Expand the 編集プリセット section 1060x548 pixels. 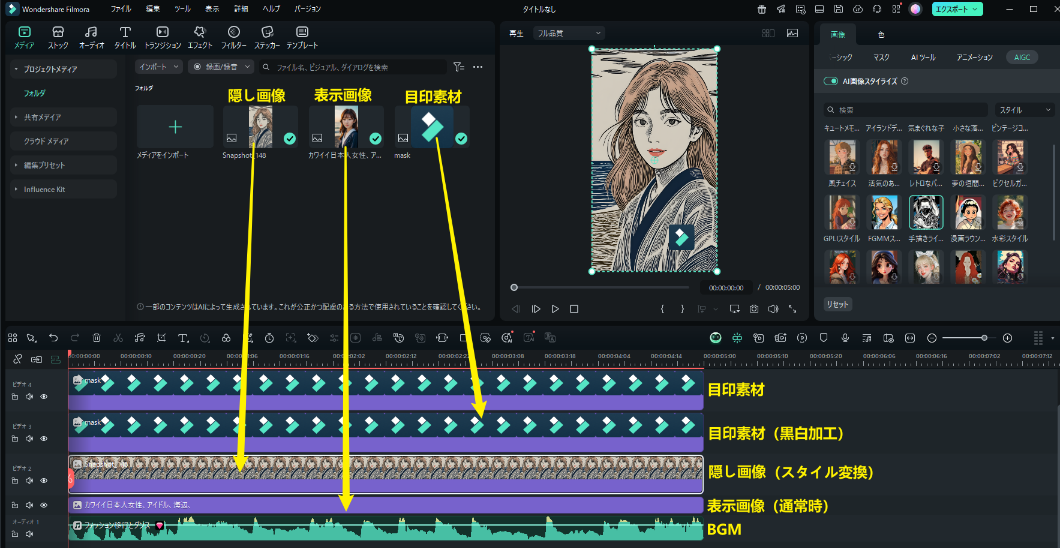pyautogui.click(x=16, y=165)
